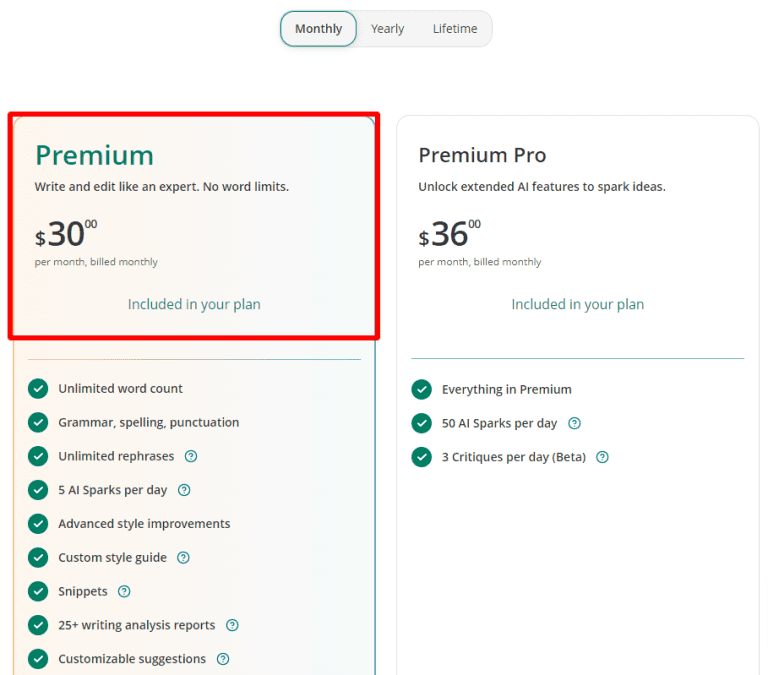Click help icon for 25+ writing analysis reports
The height and width of the screenshot is (675, 768).
(x=232, y=625)
